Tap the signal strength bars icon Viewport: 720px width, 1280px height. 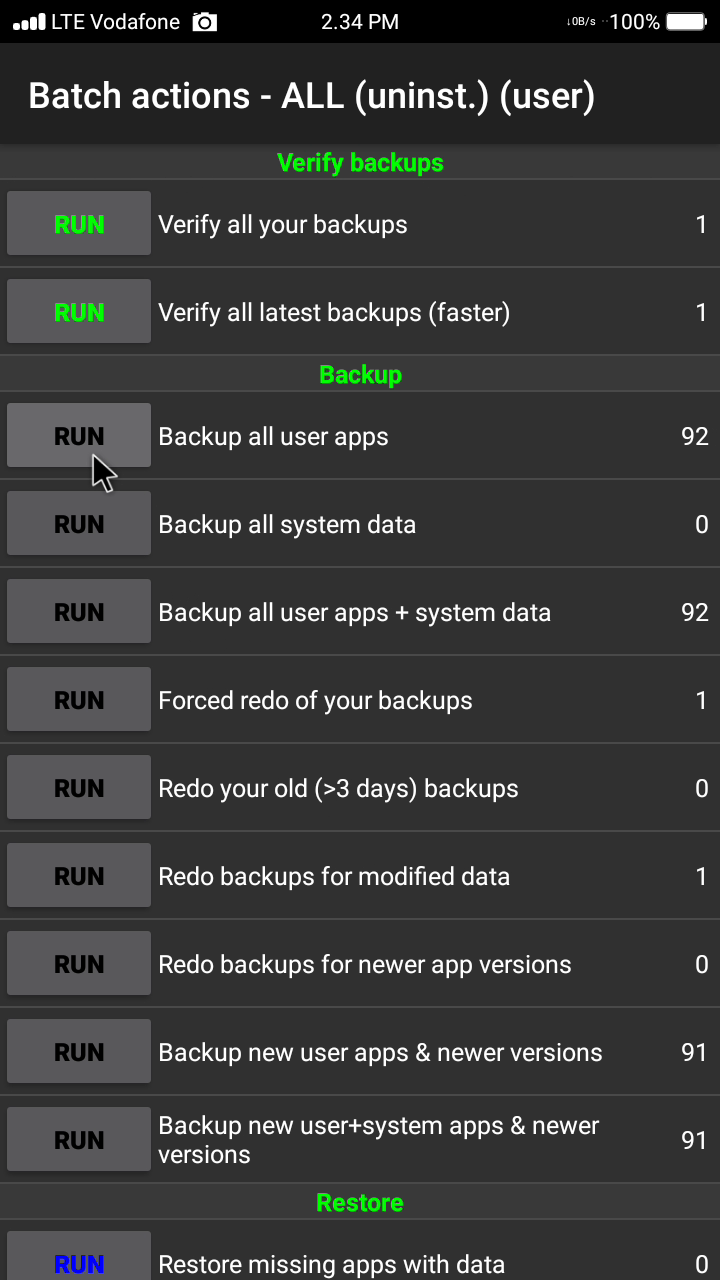pos(28,22)
